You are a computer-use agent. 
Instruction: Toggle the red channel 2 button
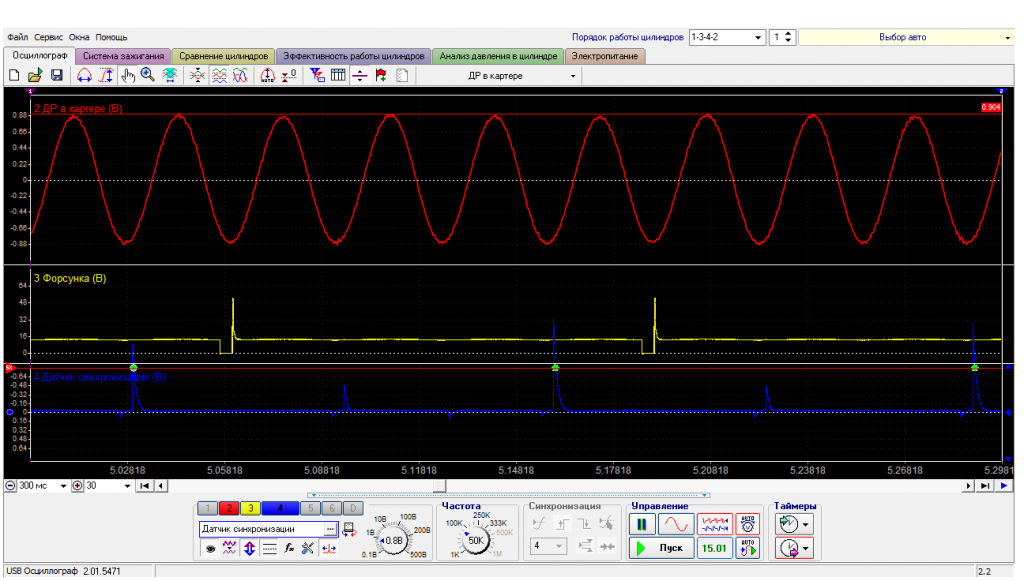click(229, 508)
